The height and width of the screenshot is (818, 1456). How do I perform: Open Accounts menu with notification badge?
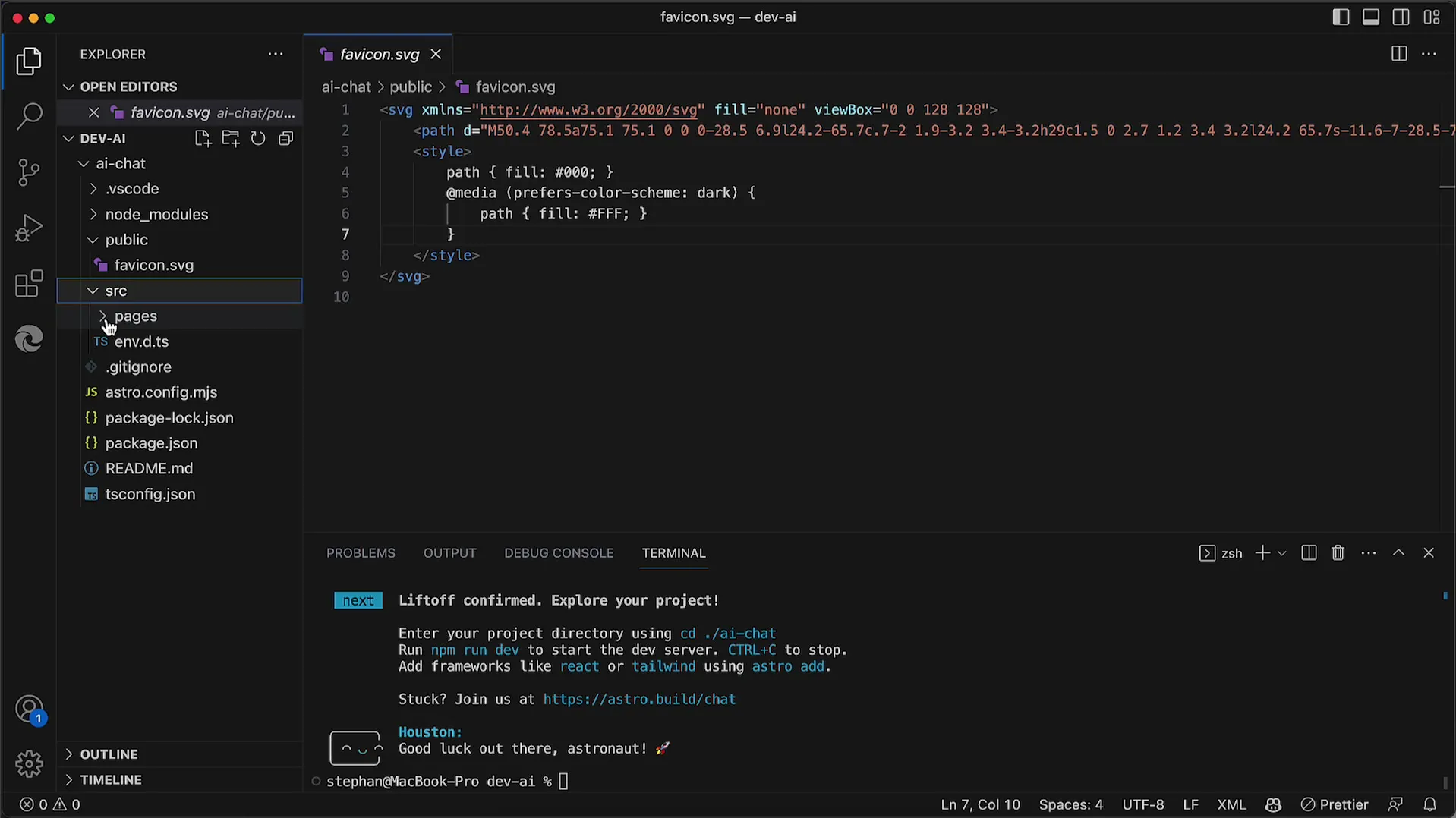29,710
